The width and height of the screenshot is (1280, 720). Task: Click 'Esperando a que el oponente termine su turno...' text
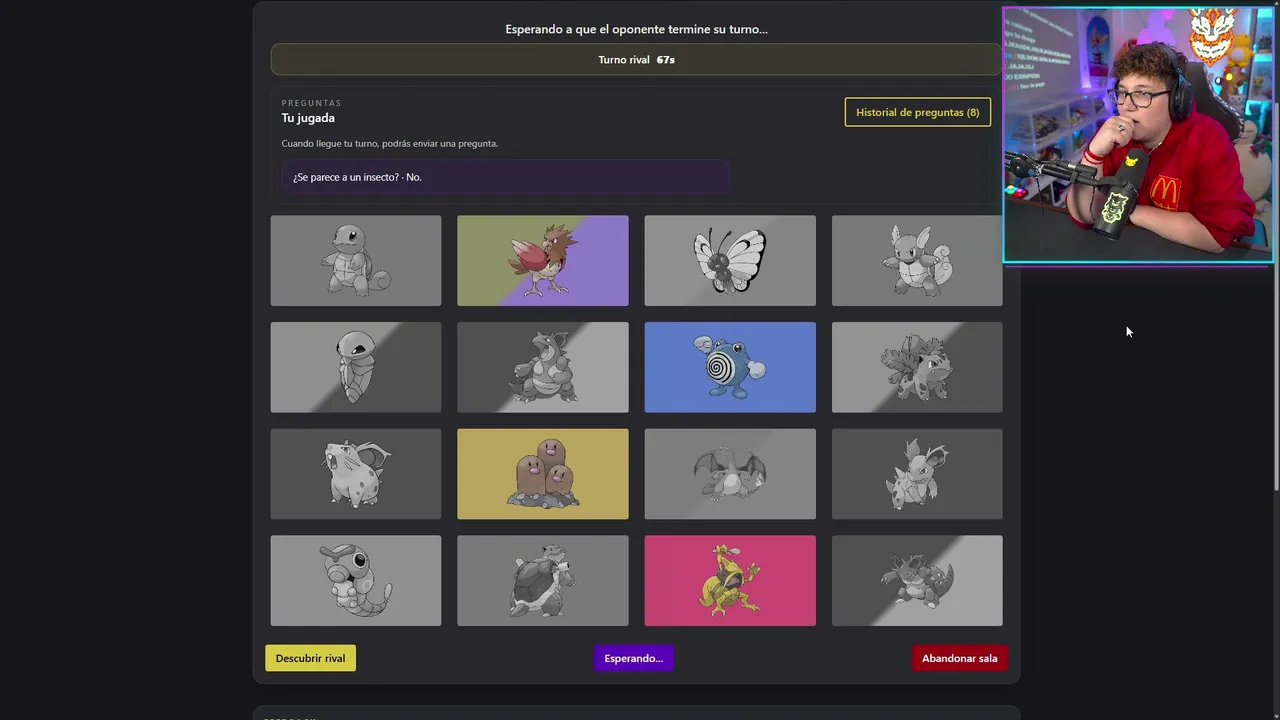pos(636,29)
